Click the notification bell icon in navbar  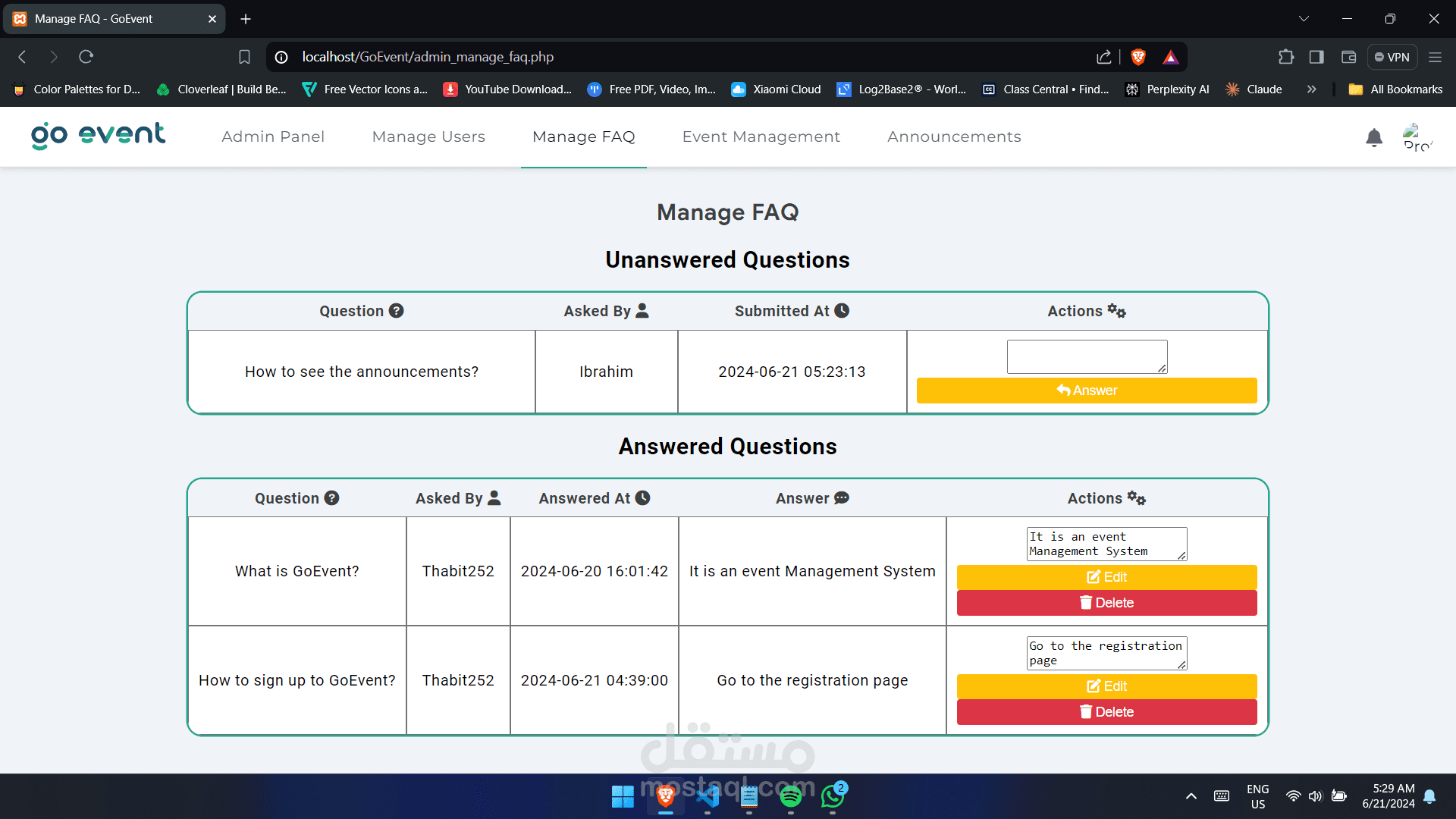coord(1373,137)
